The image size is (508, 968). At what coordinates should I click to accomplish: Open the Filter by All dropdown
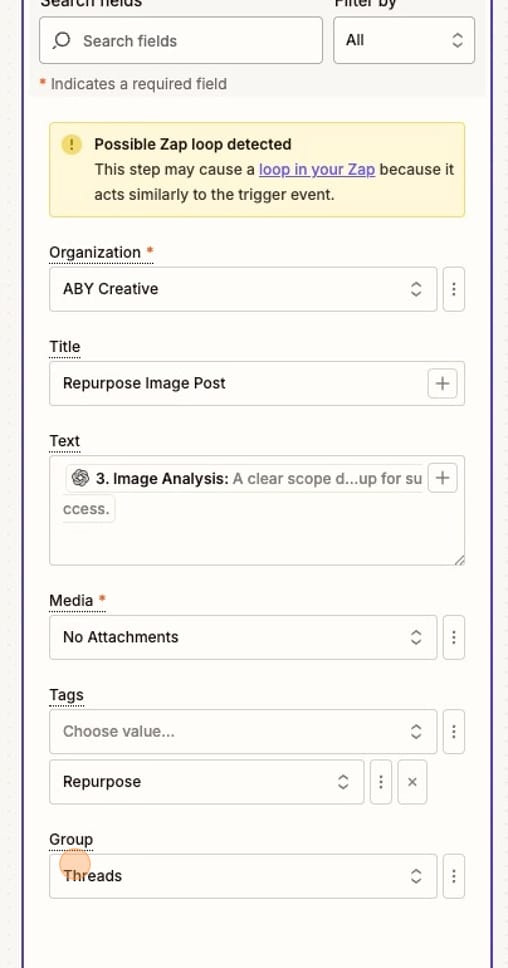404,40
